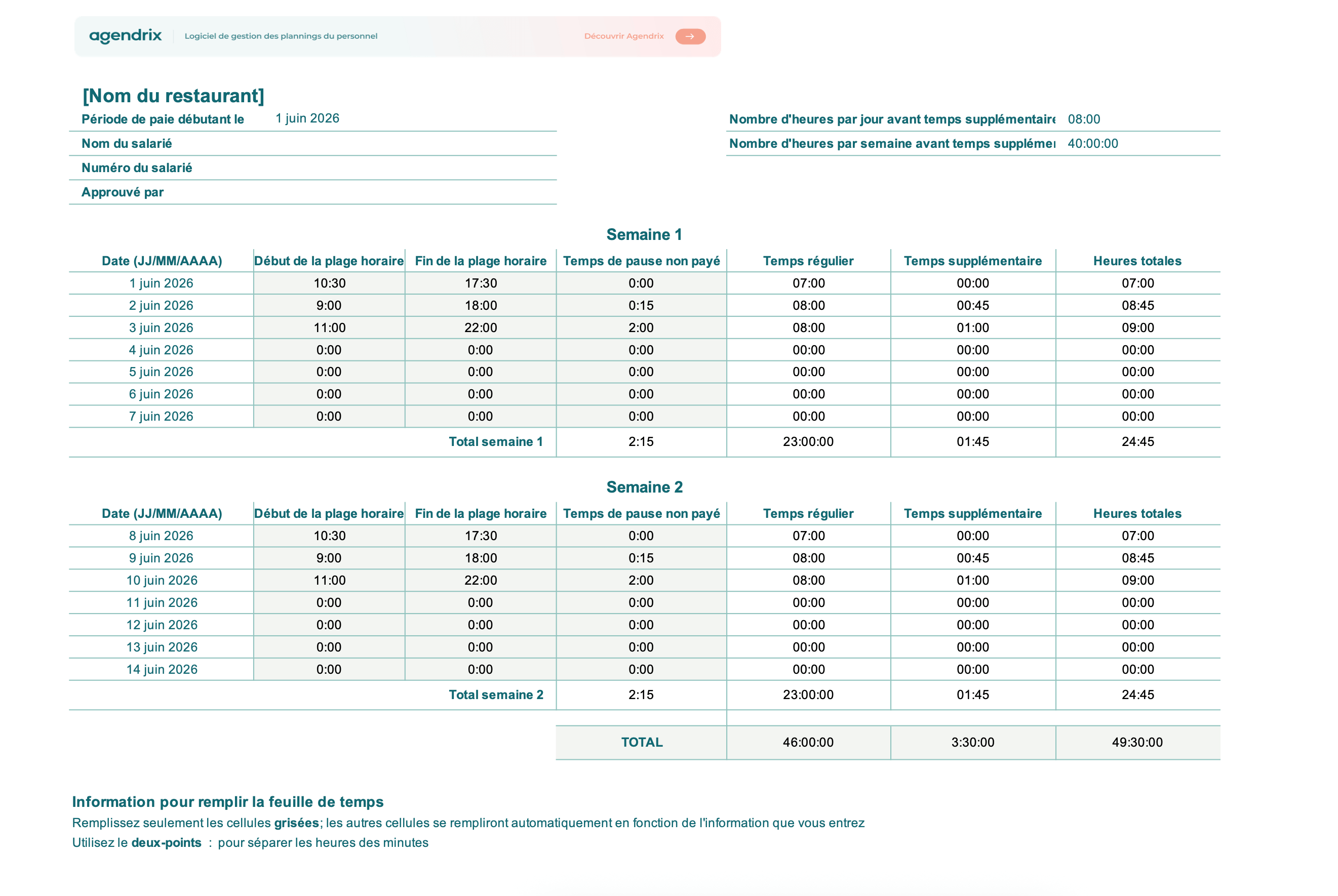The height and width of the screenshot is (896, 1338).
Task: Select unpaid break 0:15 for 2 juin 2026
Action: [641, 305]
